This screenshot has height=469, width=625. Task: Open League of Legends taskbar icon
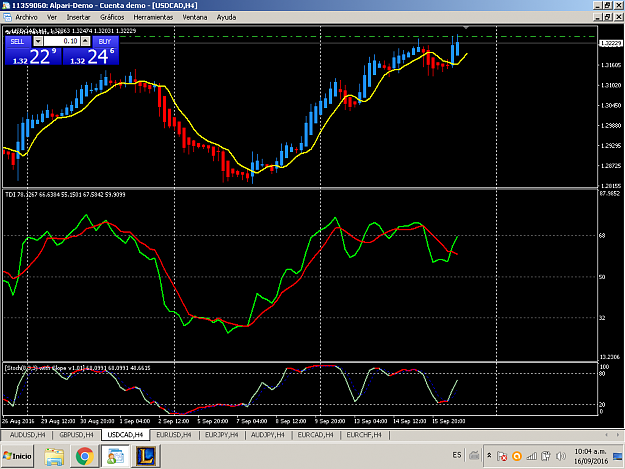tap(146, 457)
